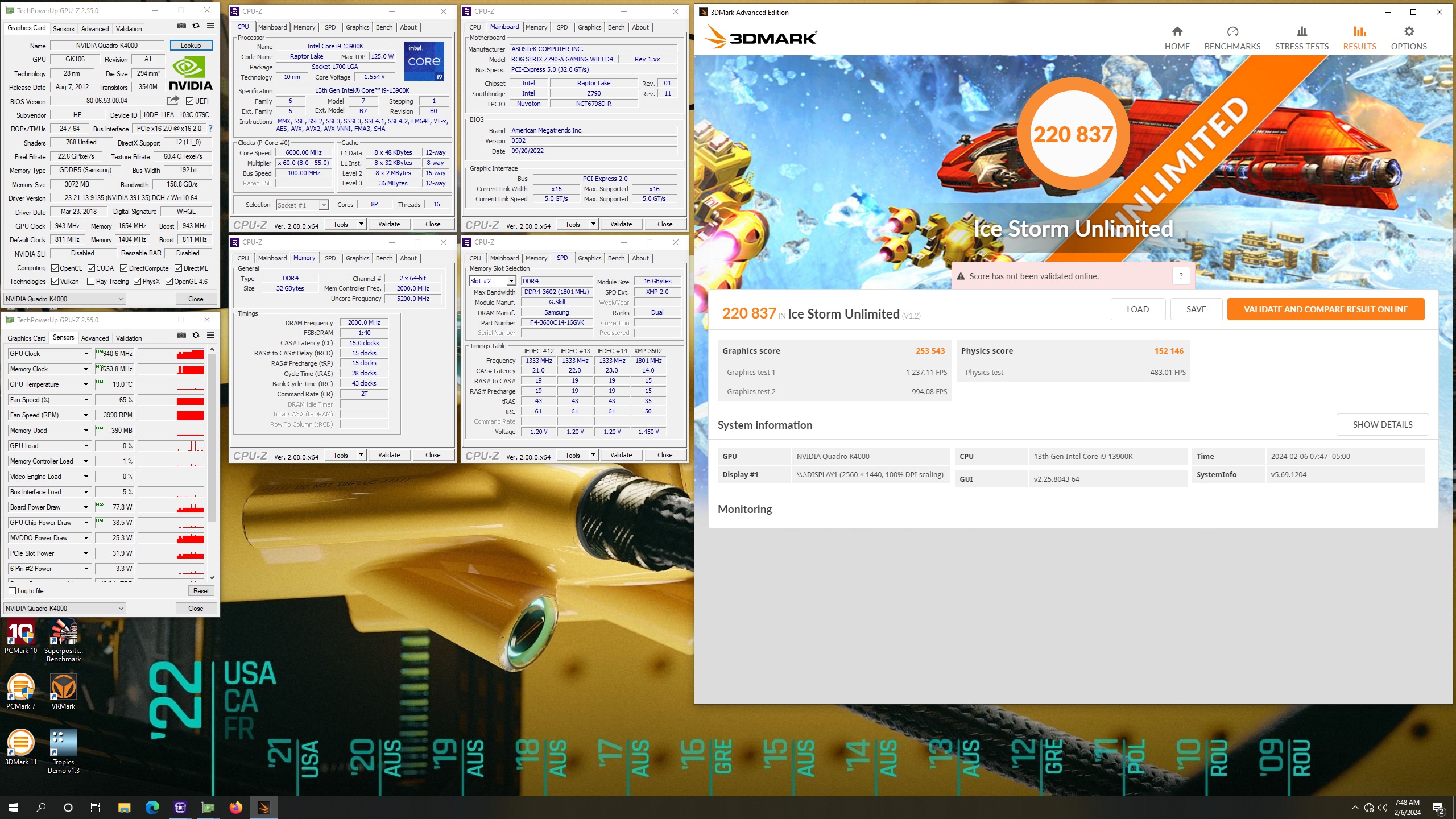Viewport: 1456px width, 819px height.
Task: Click the question mark help button beside validation warning
Action: tap(1181, 276)
